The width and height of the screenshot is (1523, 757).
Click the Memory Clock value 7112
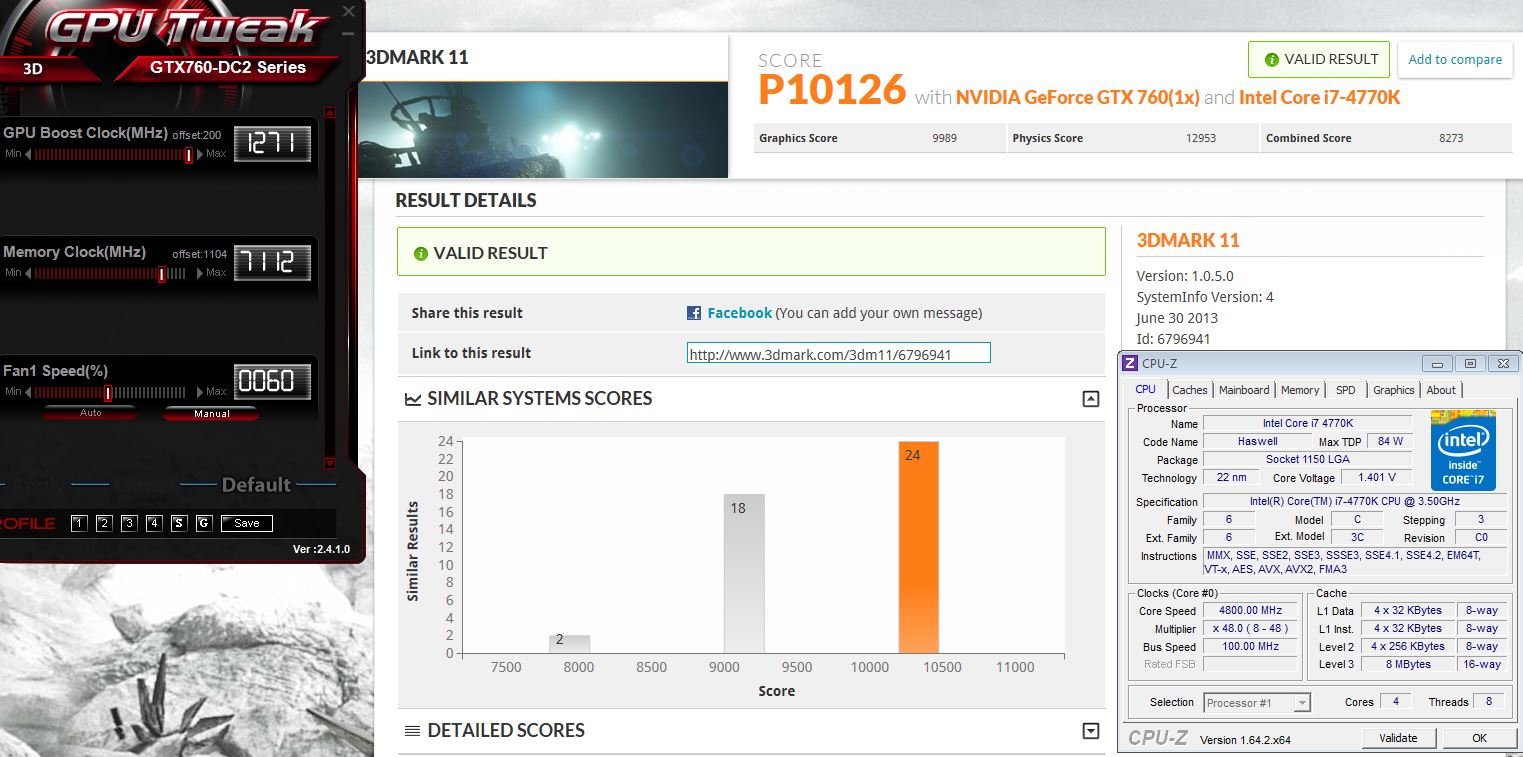coord(272,263)
